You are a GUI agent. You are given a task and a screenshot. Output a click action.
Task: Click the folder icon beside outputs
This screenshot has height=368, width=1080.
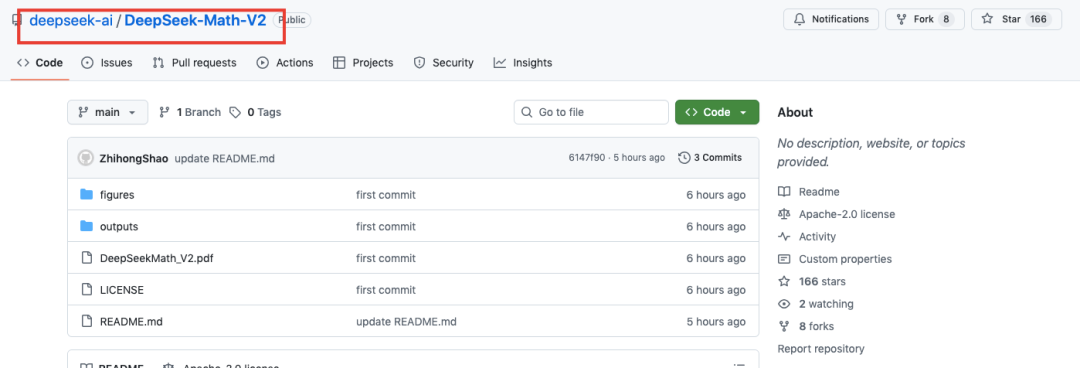[86, 227]
